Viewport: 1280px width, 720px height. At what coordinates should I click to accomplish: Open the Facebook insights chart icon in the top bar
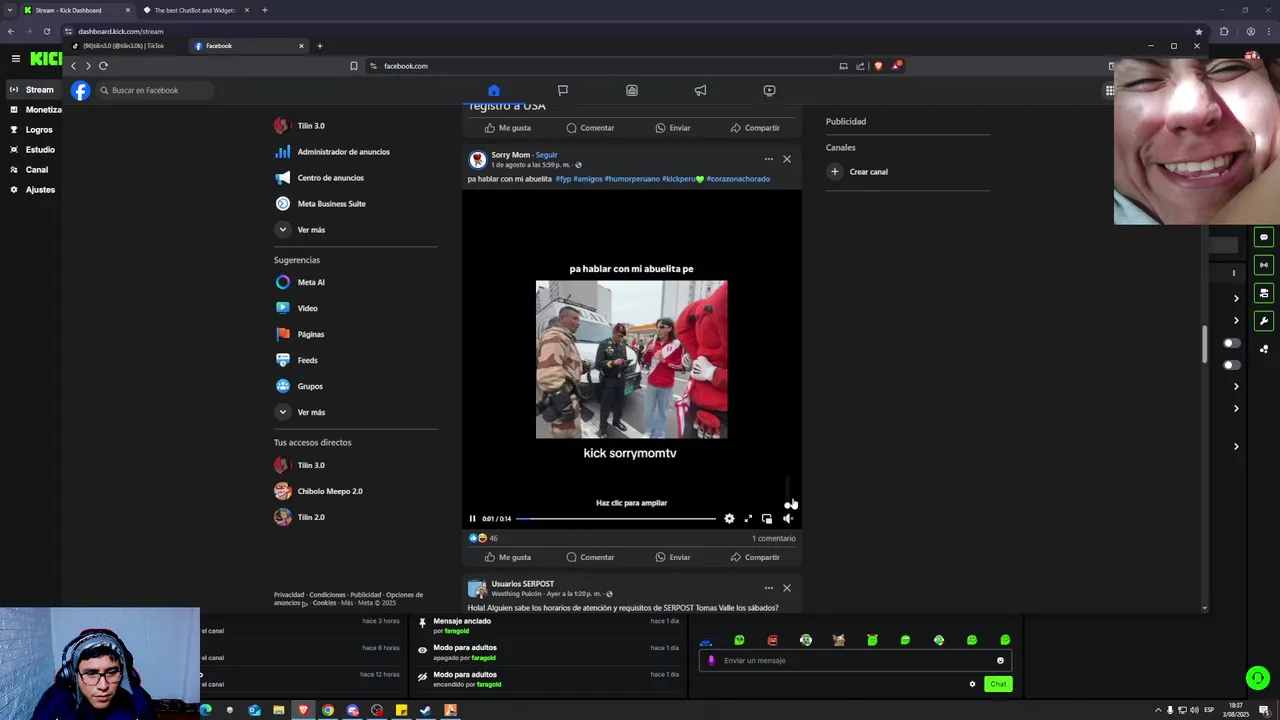pos(632,90)
